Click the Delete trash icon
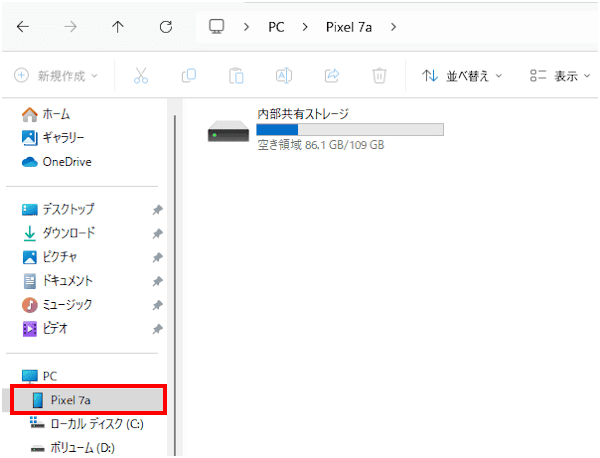The width and height of the screenshot is (600, 458). coord(379,76)
